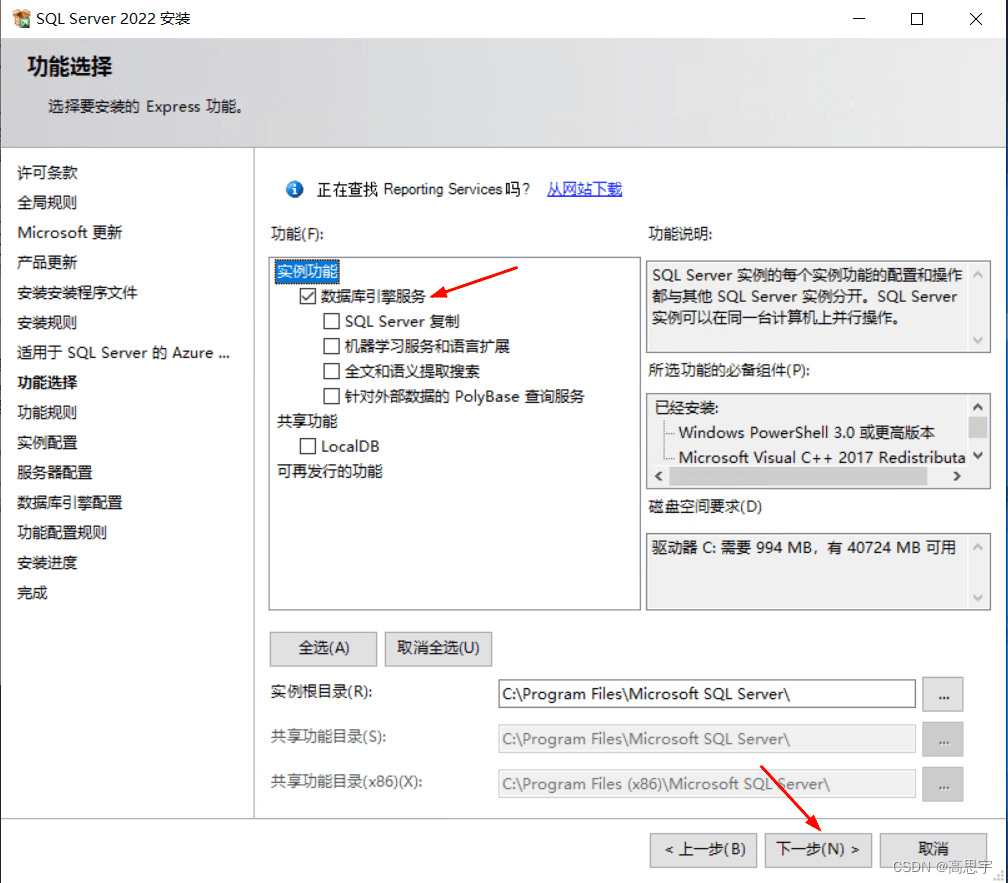The height and width of the screenshot is (883, 1008).
Task: Browse for 共享功能目录(x86) folder
Action: pos(942,785)
